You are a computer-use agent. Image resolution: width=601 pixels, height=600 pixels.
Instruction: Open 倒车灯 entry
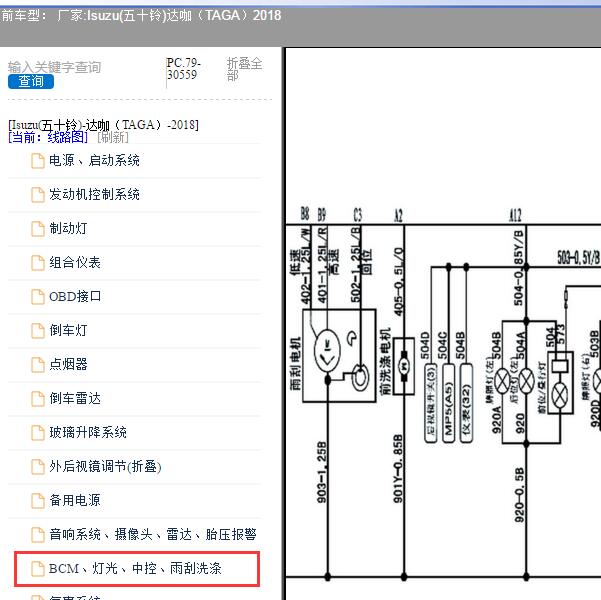[x=68, y=330]
